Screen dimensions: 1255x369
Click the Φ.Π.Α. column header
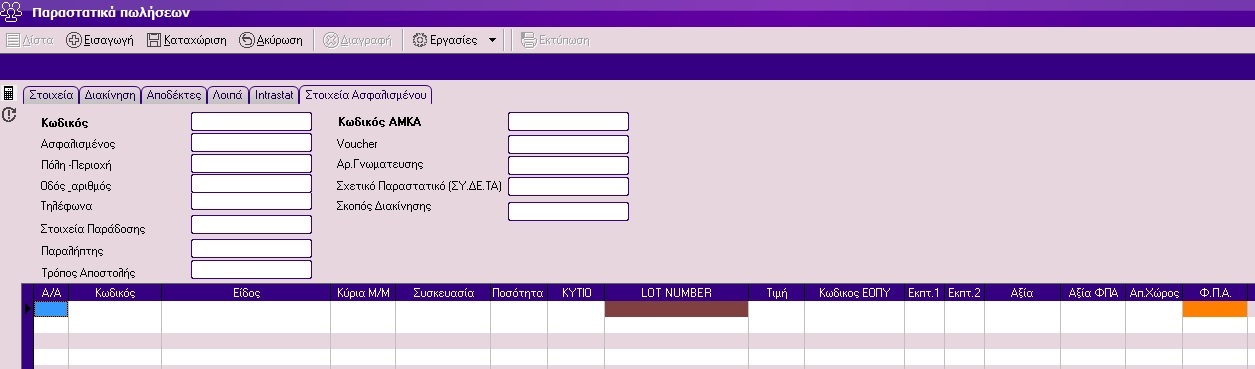click(x=1215, y=293)
